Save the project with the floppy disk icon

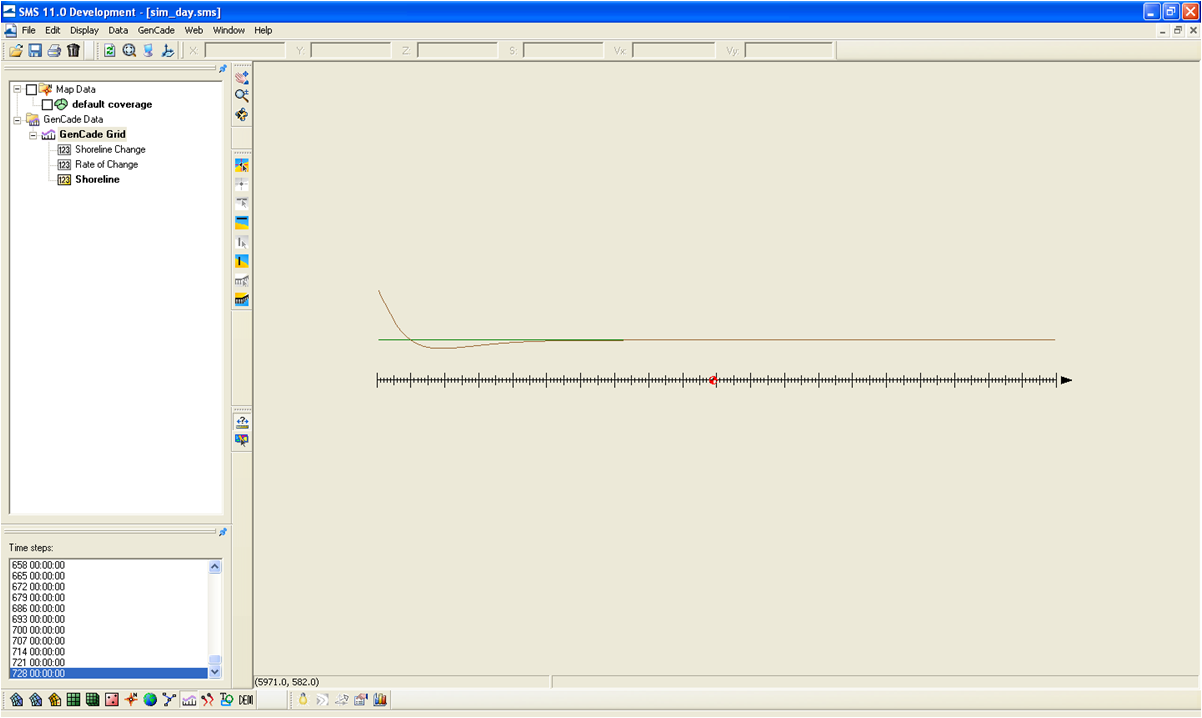click(35, 50)
